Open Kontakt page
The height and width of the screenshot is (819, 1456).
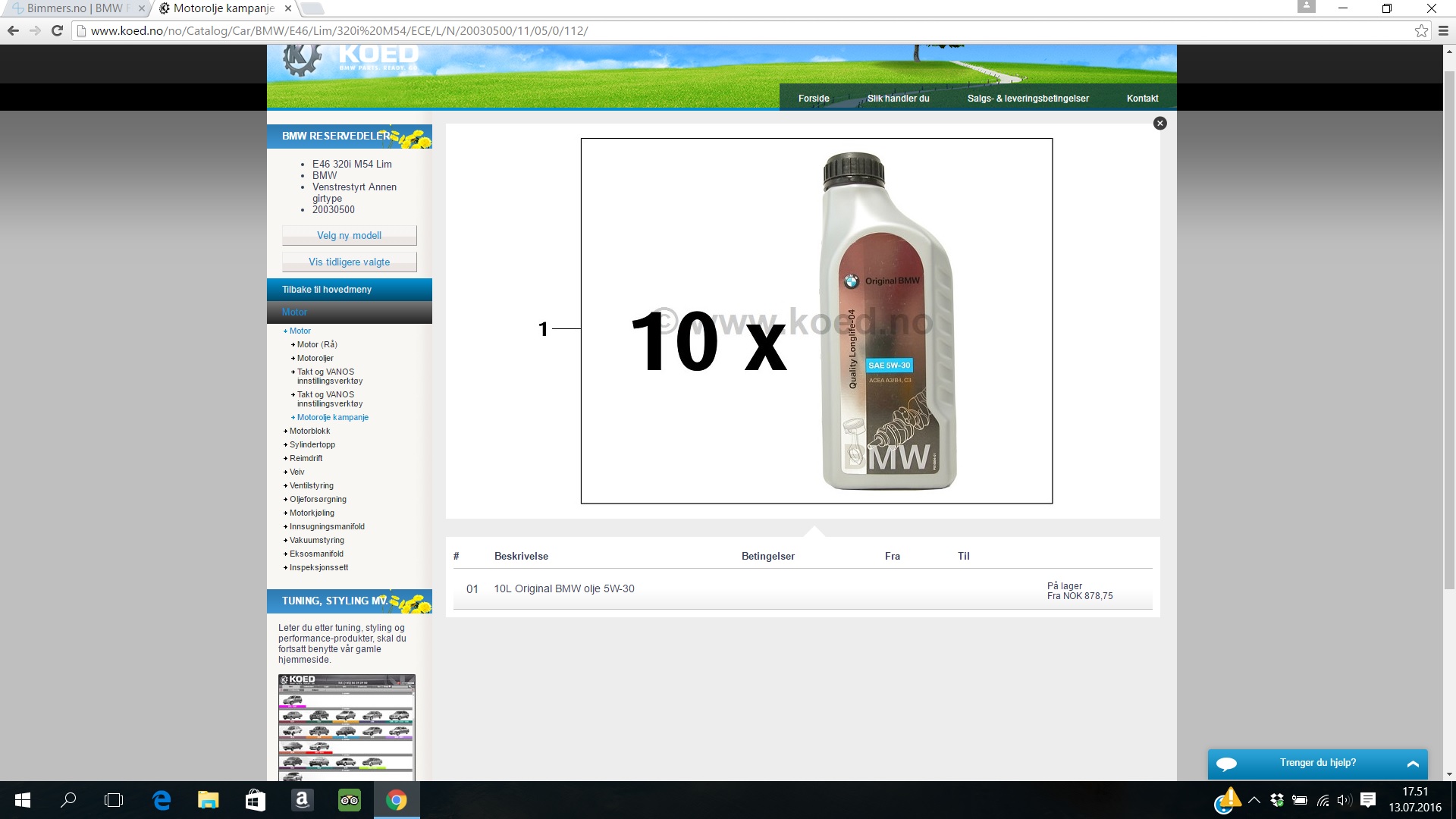1142,99
